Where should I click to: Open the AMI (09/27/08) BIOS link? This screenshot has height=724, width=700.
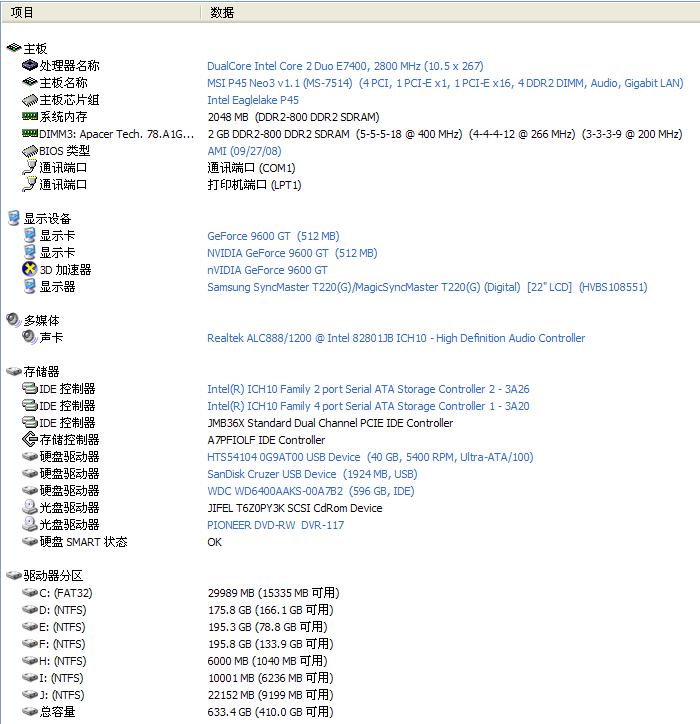click(x=244, y=151)
